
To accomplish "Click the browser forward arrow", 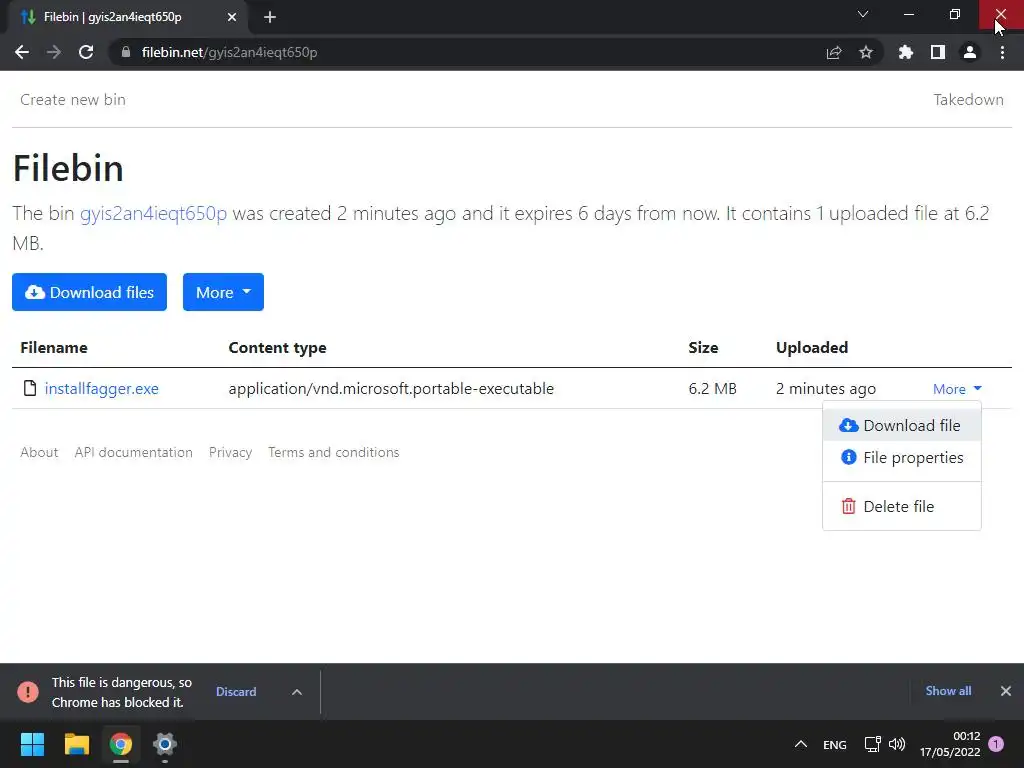I will [x=54, y=52].
